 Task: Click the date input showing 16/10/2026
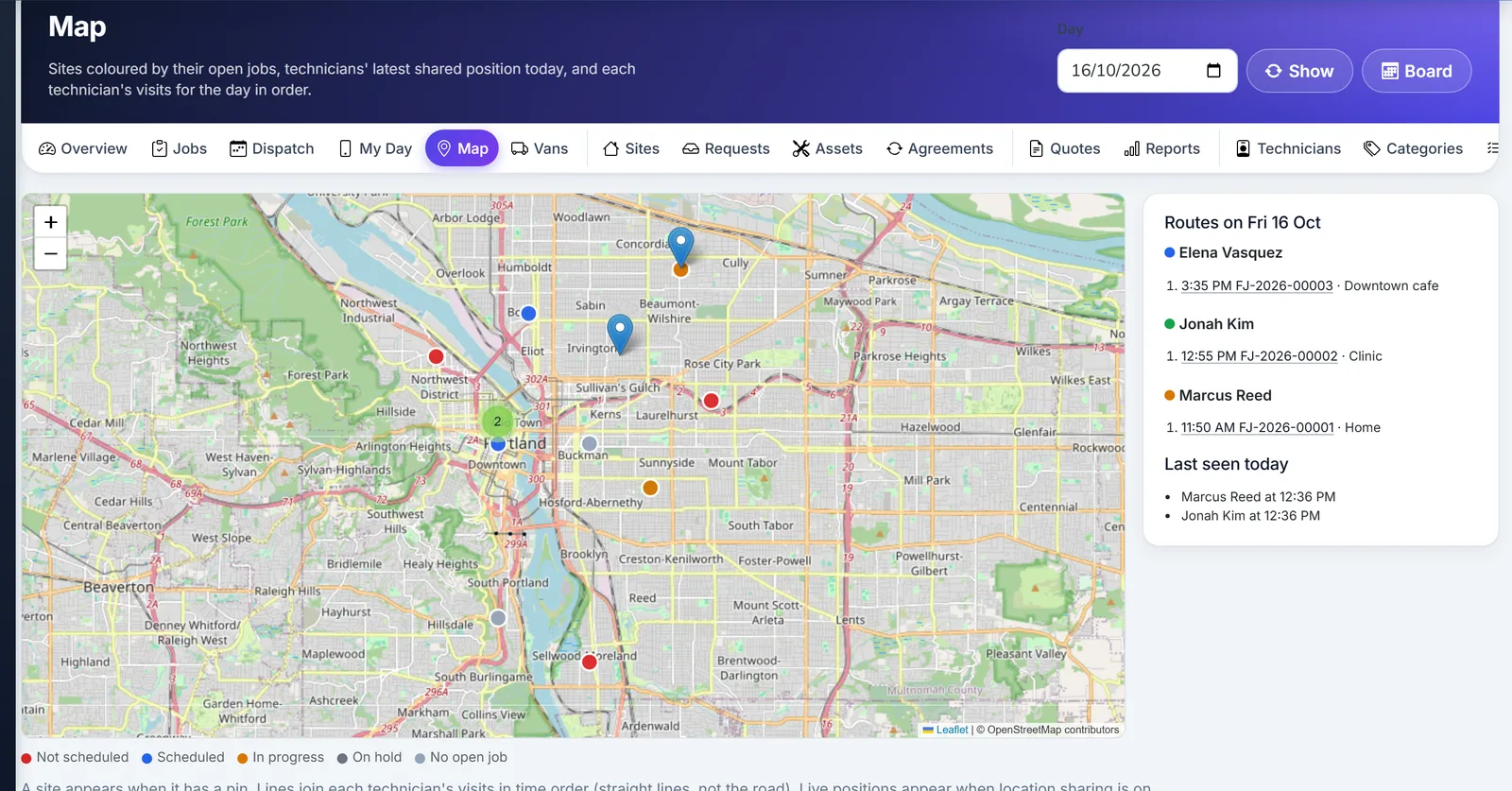click(x=1147, y=71)
